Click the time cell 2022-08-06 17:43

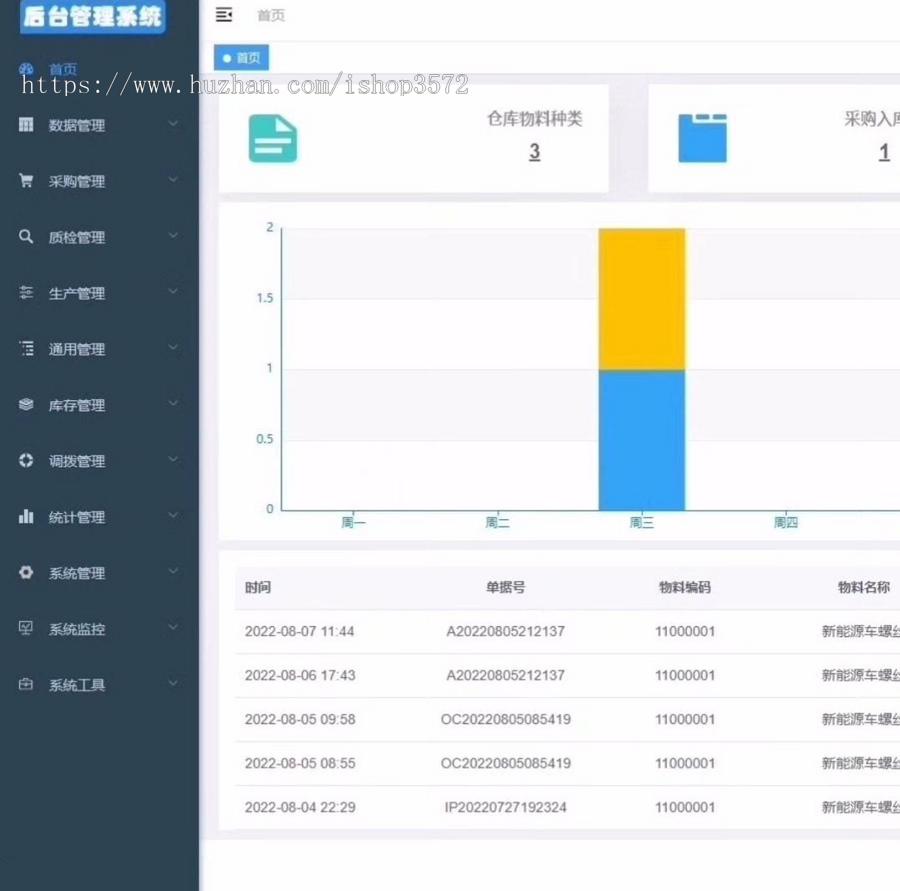coord(300,675)
